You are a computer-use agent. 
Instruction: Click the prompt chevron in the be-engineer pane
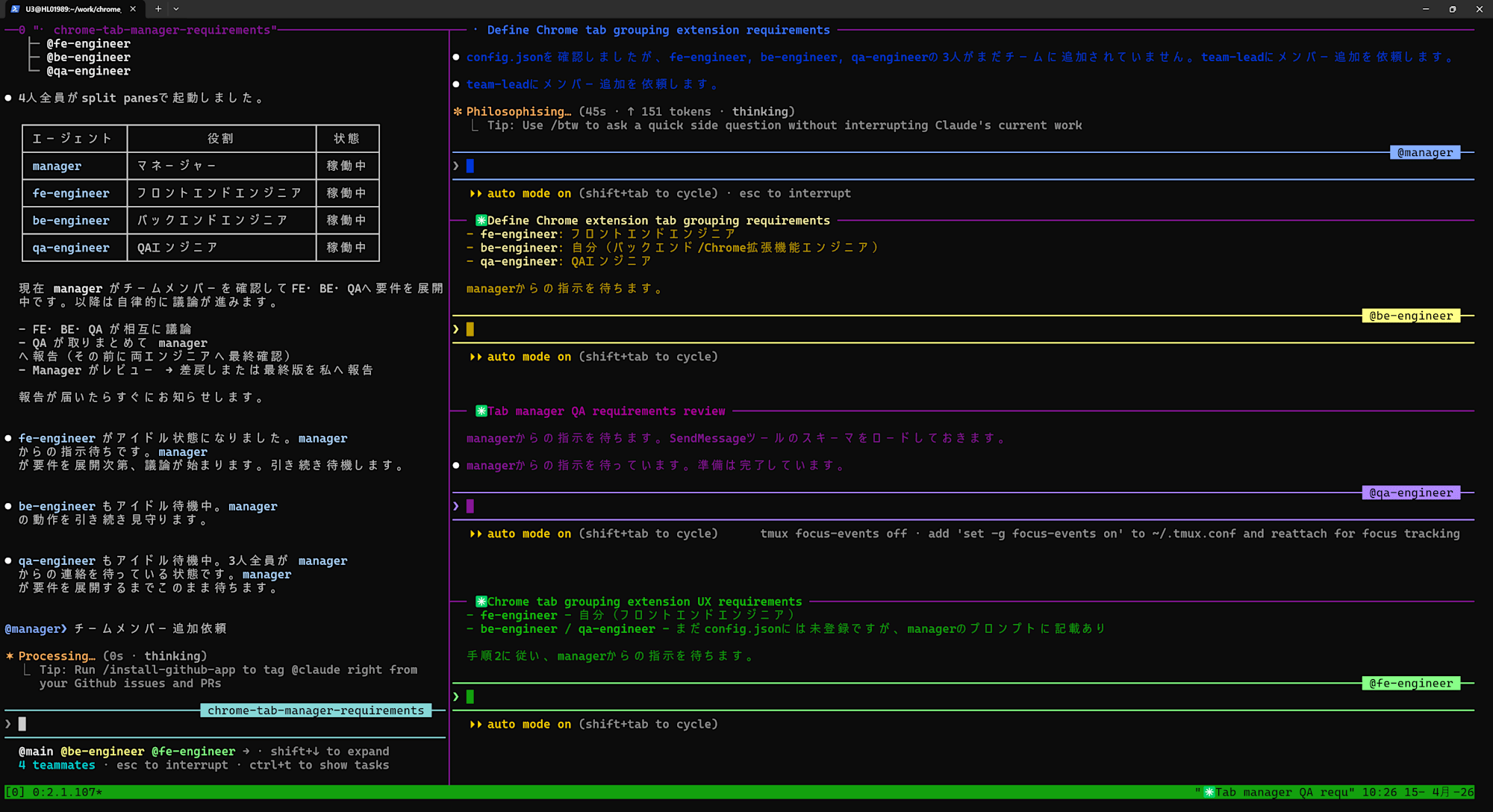click(x=456, y=329)
